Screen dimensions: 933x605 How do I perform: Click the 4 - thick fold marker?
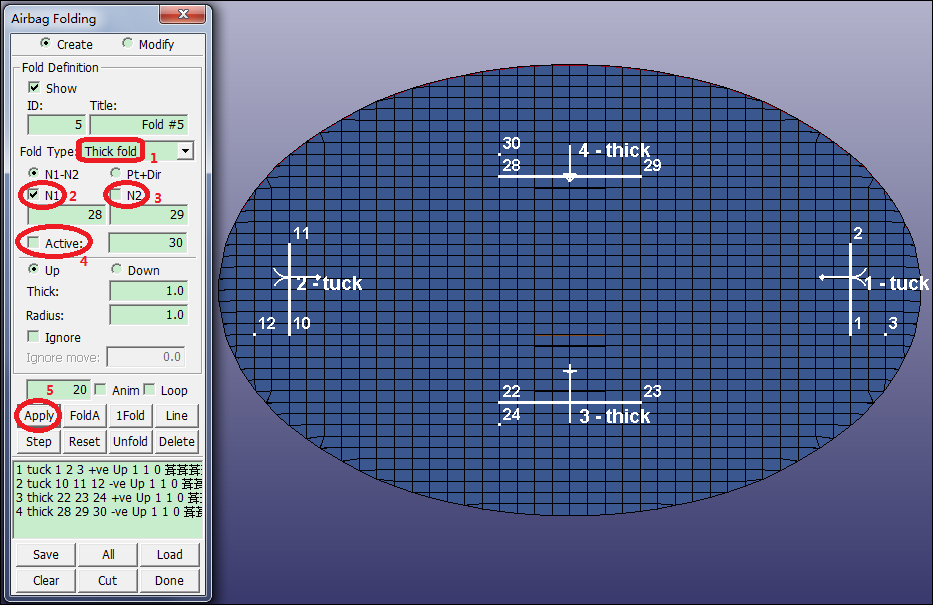coord(613,151)
